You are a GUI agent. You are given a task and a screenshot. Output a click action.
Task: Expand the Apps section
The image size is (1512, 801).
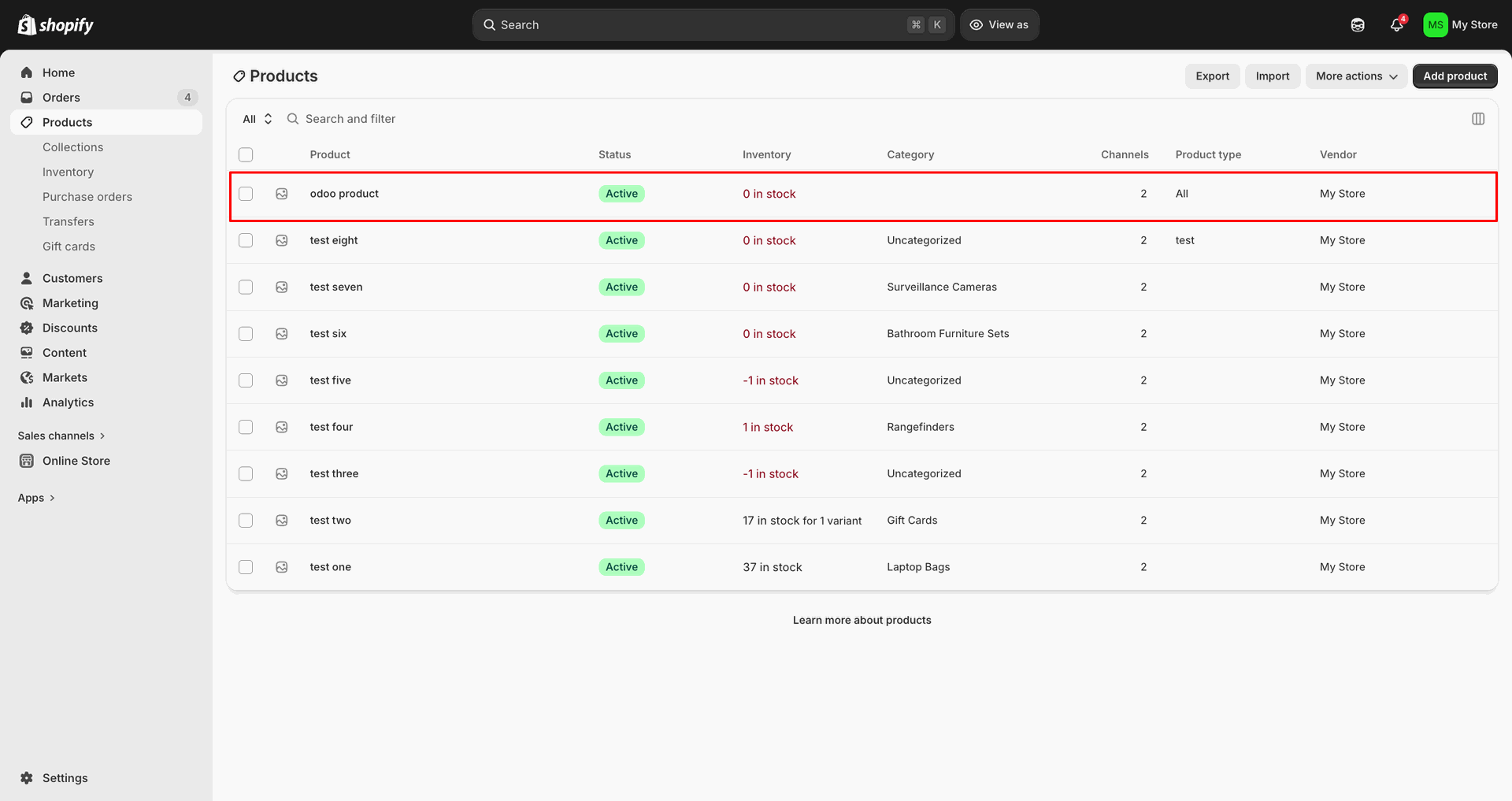(x=36, y=498)
